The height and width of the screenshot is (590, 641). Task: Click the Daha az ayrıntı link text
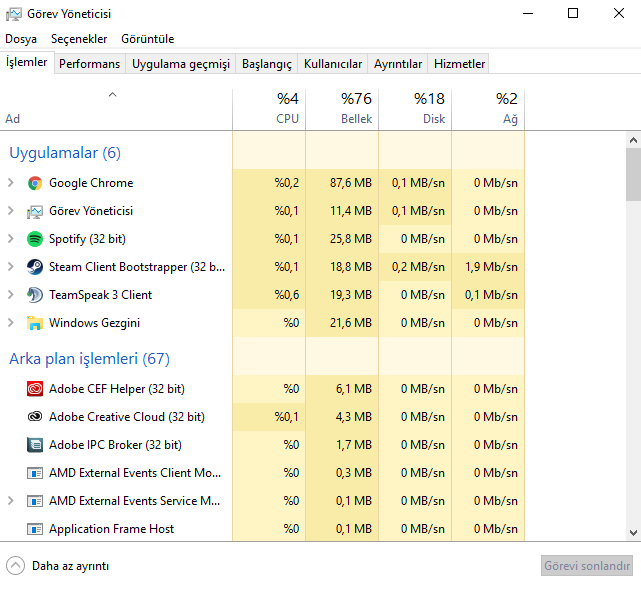click(x=70, y=566)
